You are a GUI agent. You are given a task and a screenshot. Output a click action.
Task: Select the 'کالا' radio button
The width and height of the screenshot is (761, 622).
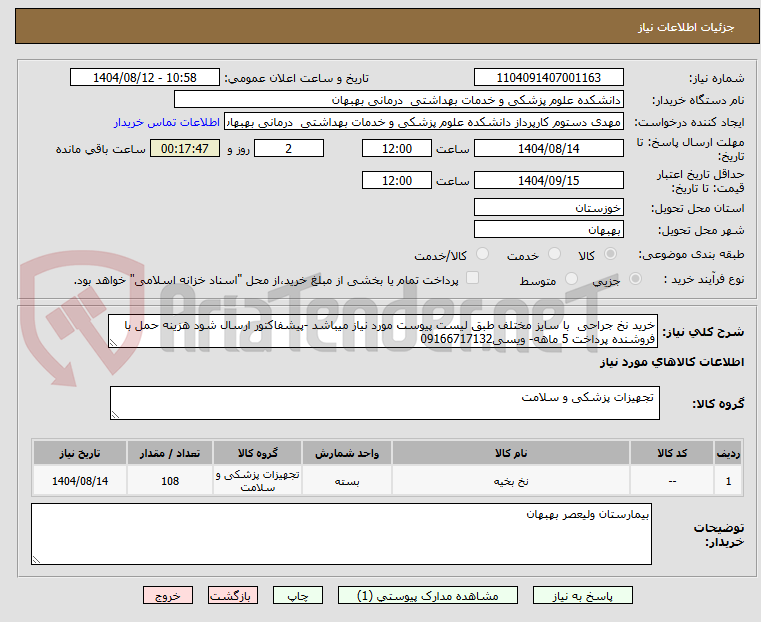[632, 255]
